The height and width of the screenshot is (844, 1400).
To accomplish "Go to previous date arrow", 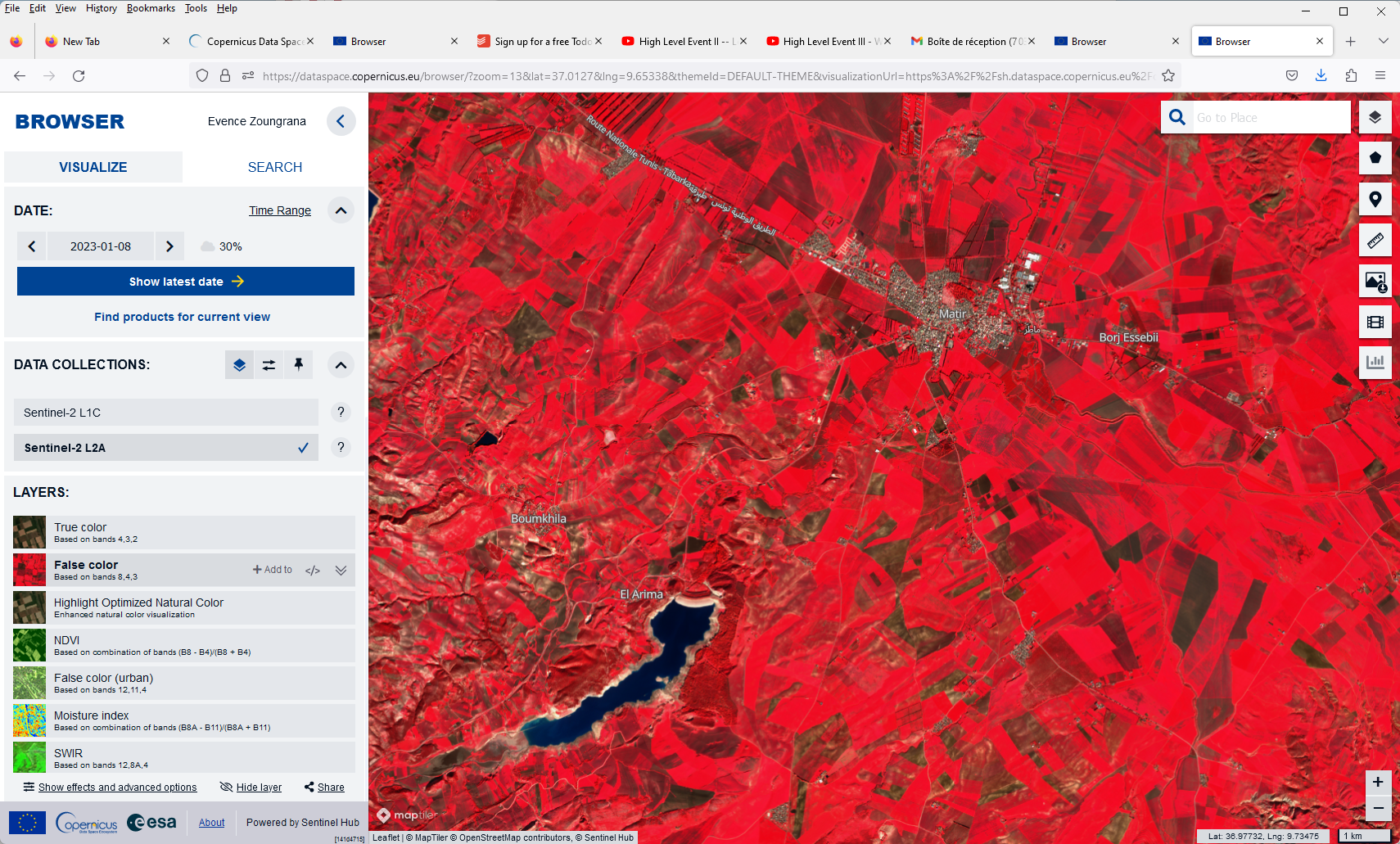I will 32,246.
